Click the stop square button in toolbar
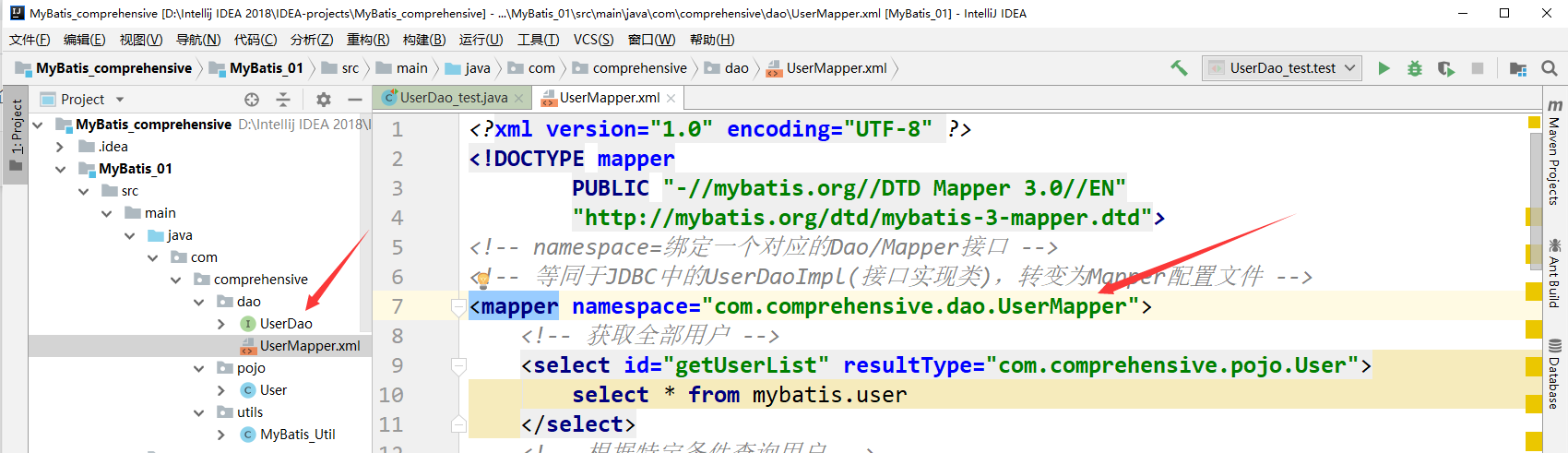Screen dimensions: 1568x453 click(1477, 68)
